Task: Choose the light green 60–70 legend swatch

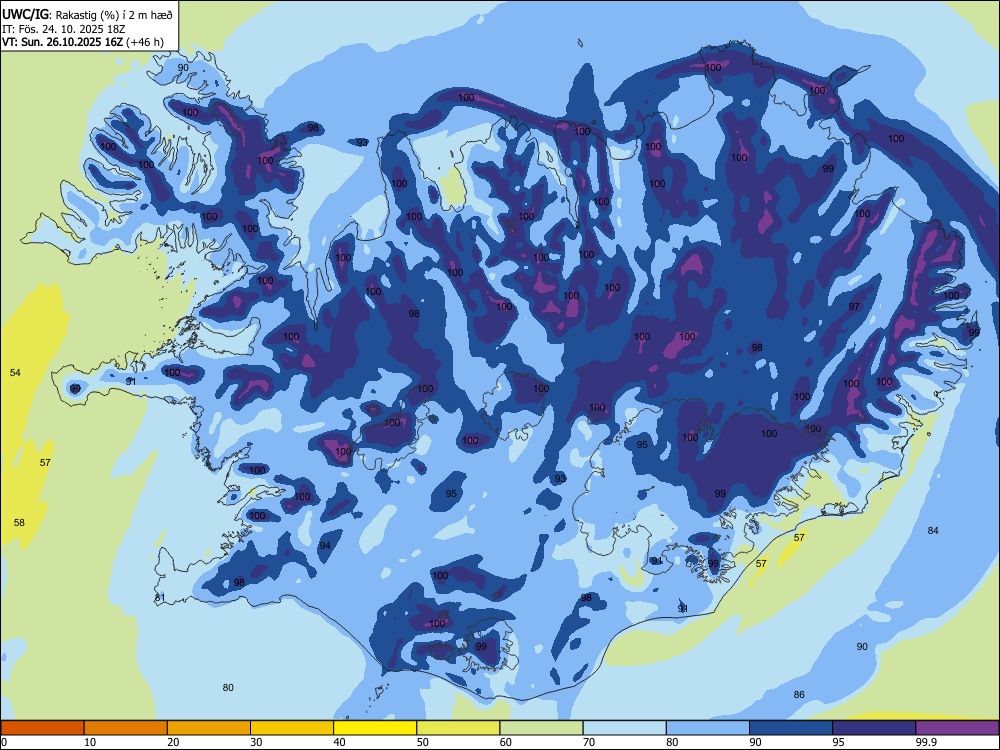Action: pyautogui.click(x=541, y=728)
